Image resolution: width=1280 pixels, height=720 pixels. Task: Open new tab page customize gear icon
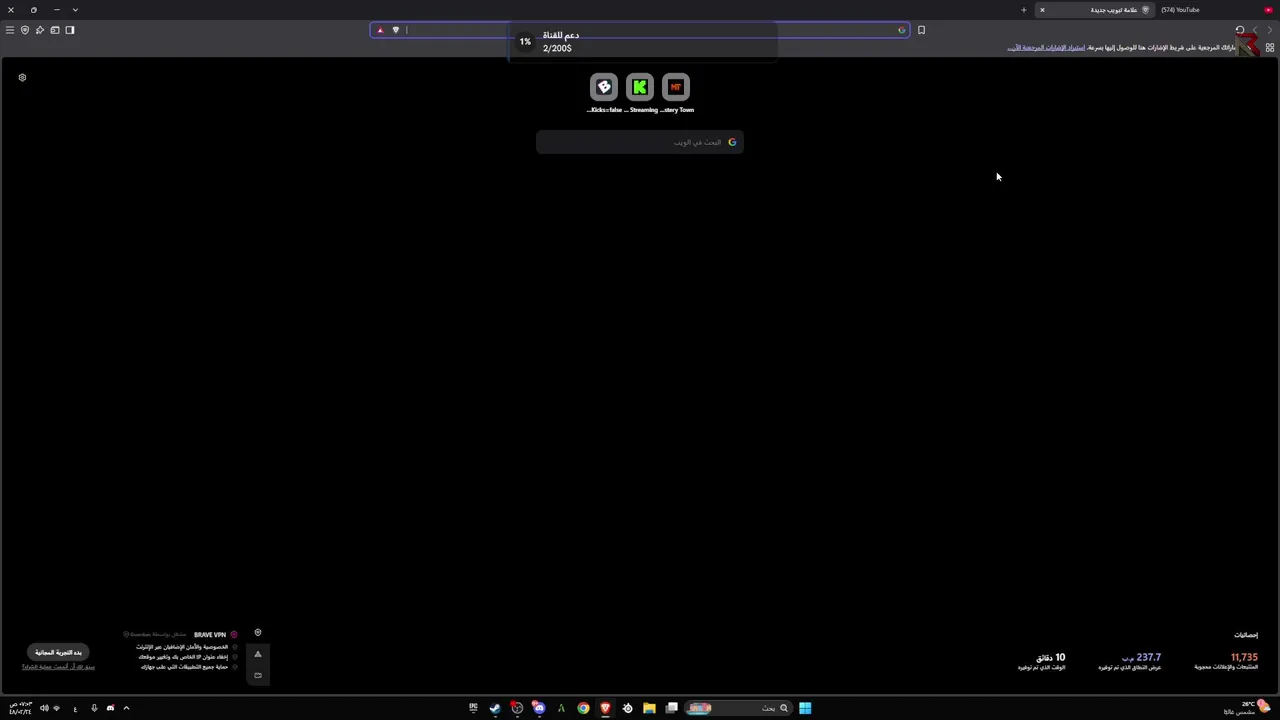tap(22, 77)
